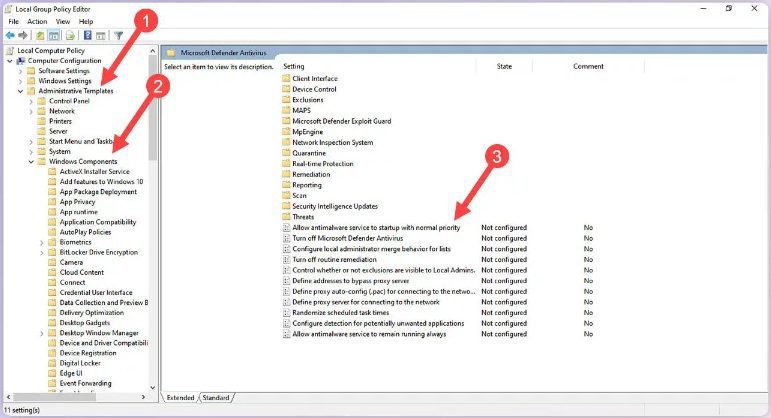Click the Device Control folder icon

click(287, 89)
